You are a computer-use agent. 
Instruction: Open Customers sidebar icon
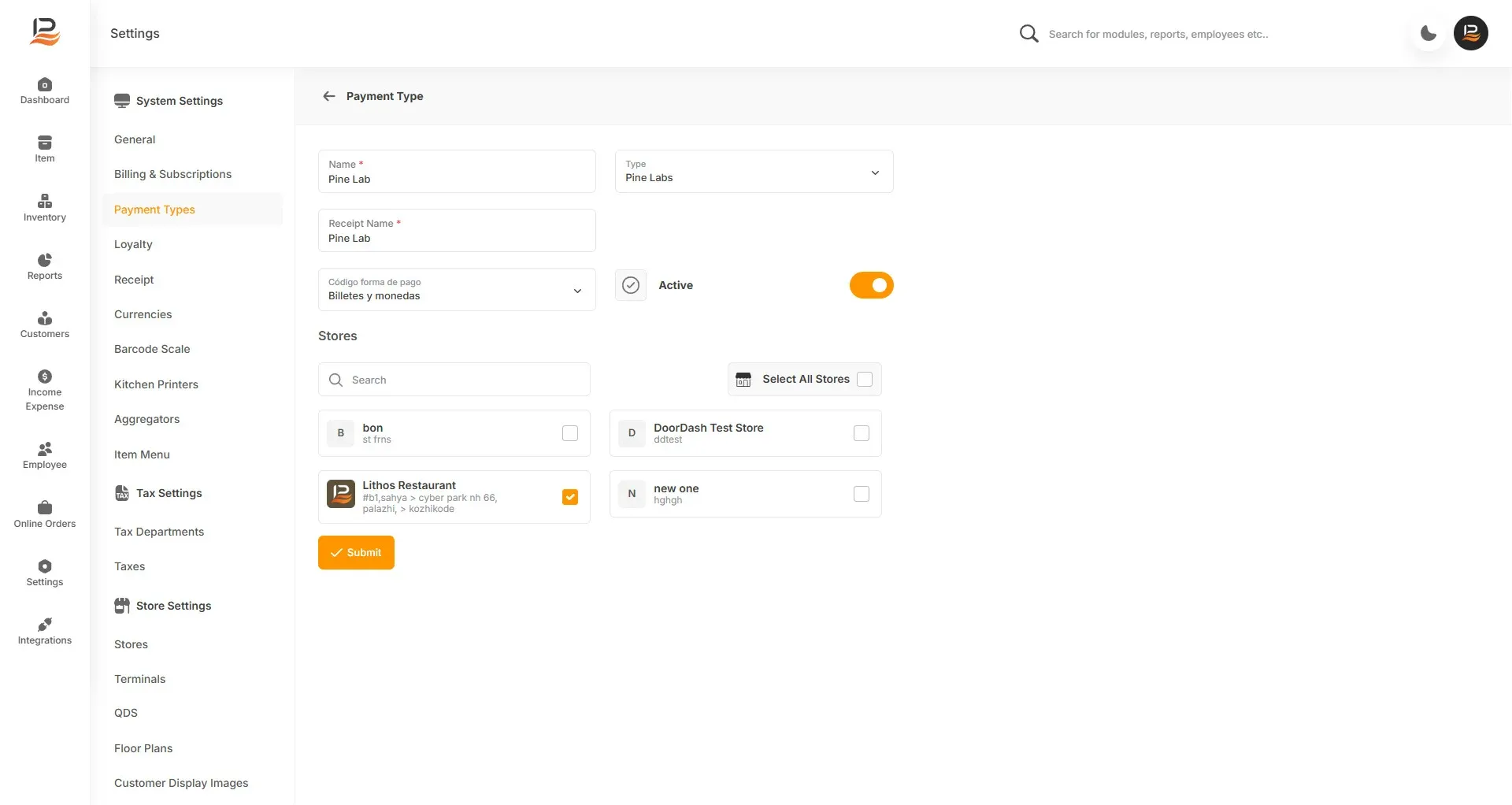coord(45,318)
